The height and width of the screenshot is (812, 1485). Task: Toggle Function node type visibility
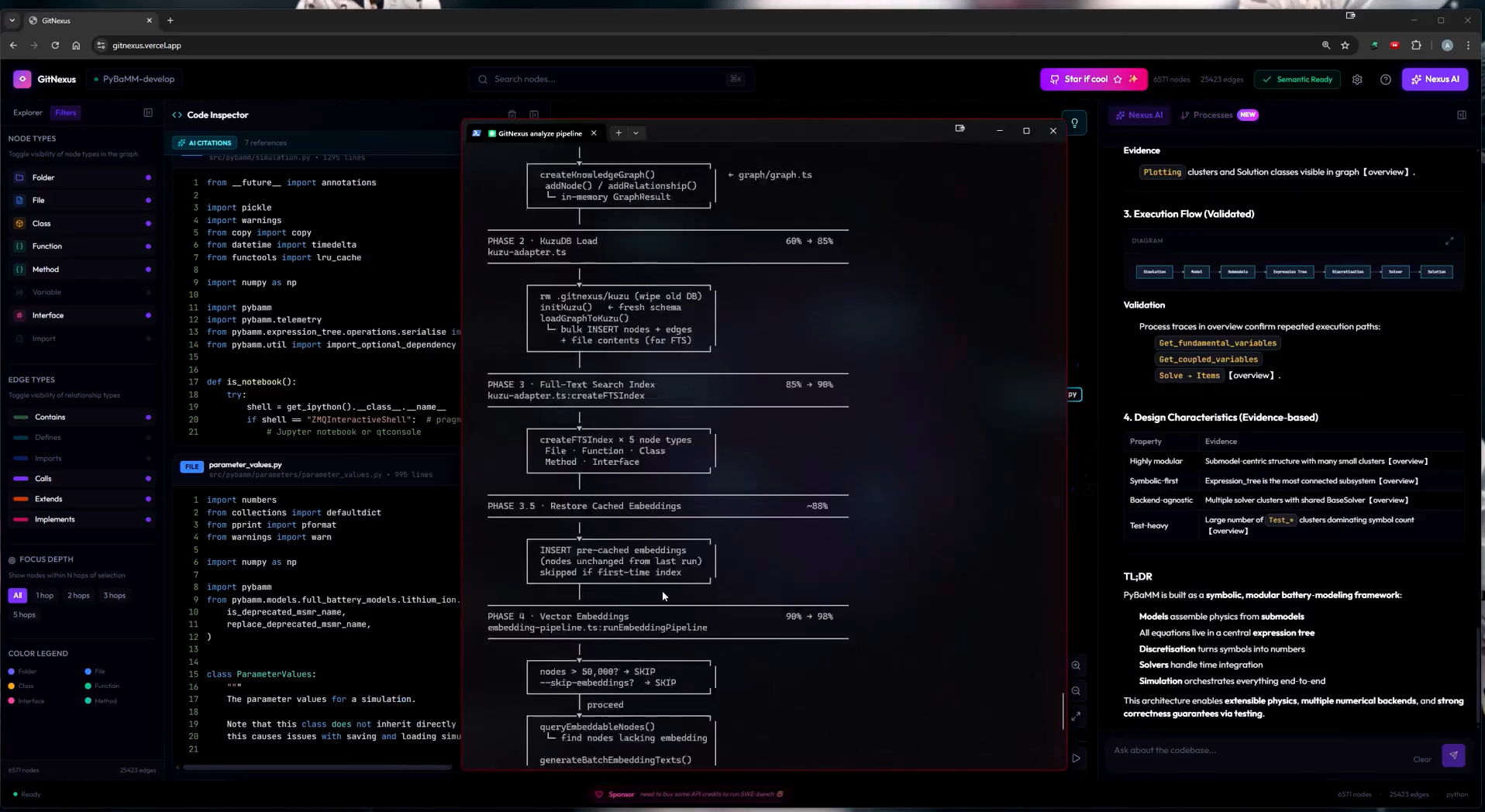pyautogui.click(x=81, y=246)
